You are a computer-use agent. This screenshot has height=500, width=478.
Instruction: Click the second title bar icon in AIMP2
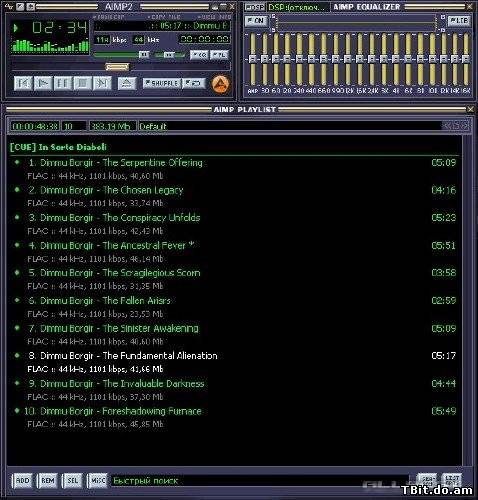point(20,6)
